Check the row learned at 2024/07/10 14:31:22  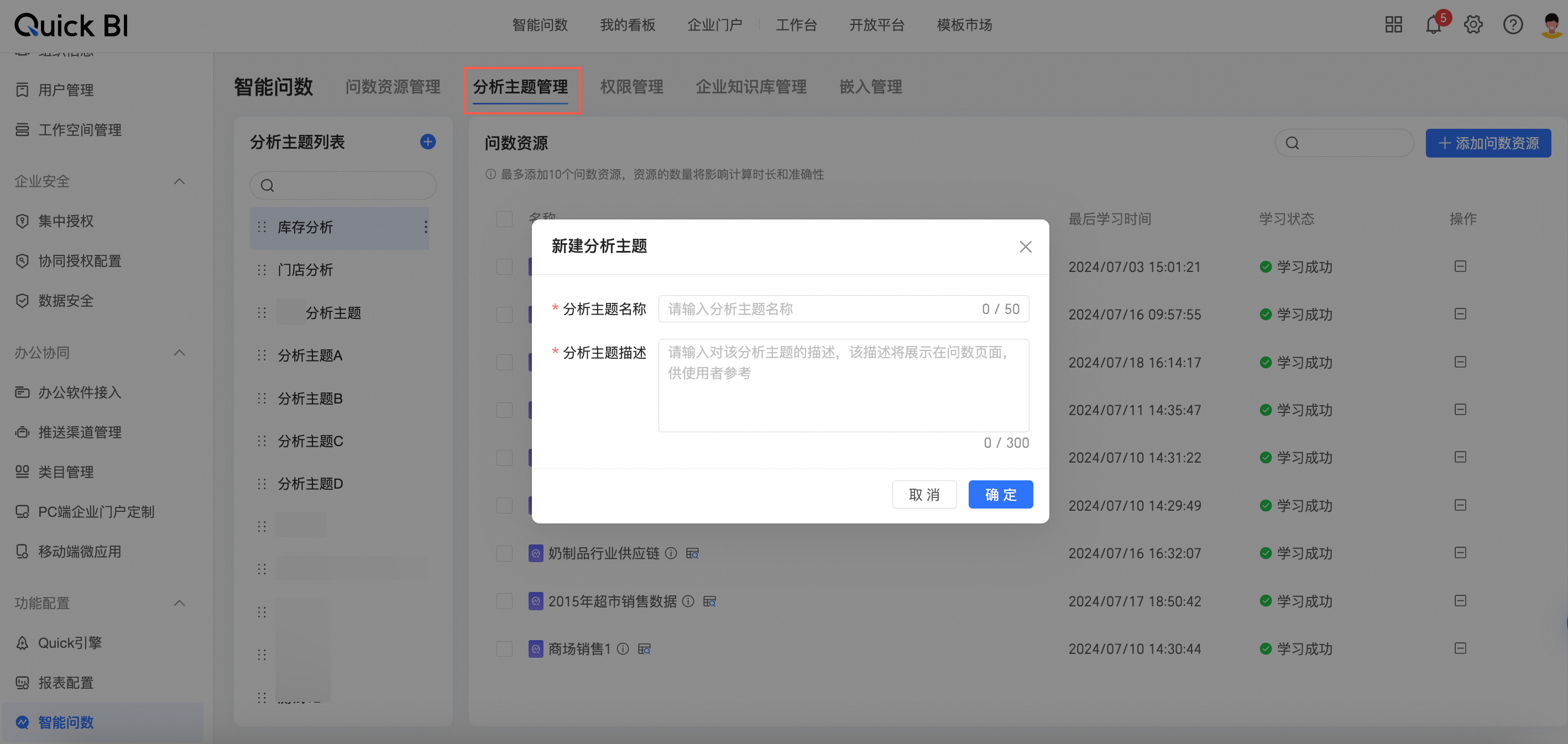pos(504,458)
